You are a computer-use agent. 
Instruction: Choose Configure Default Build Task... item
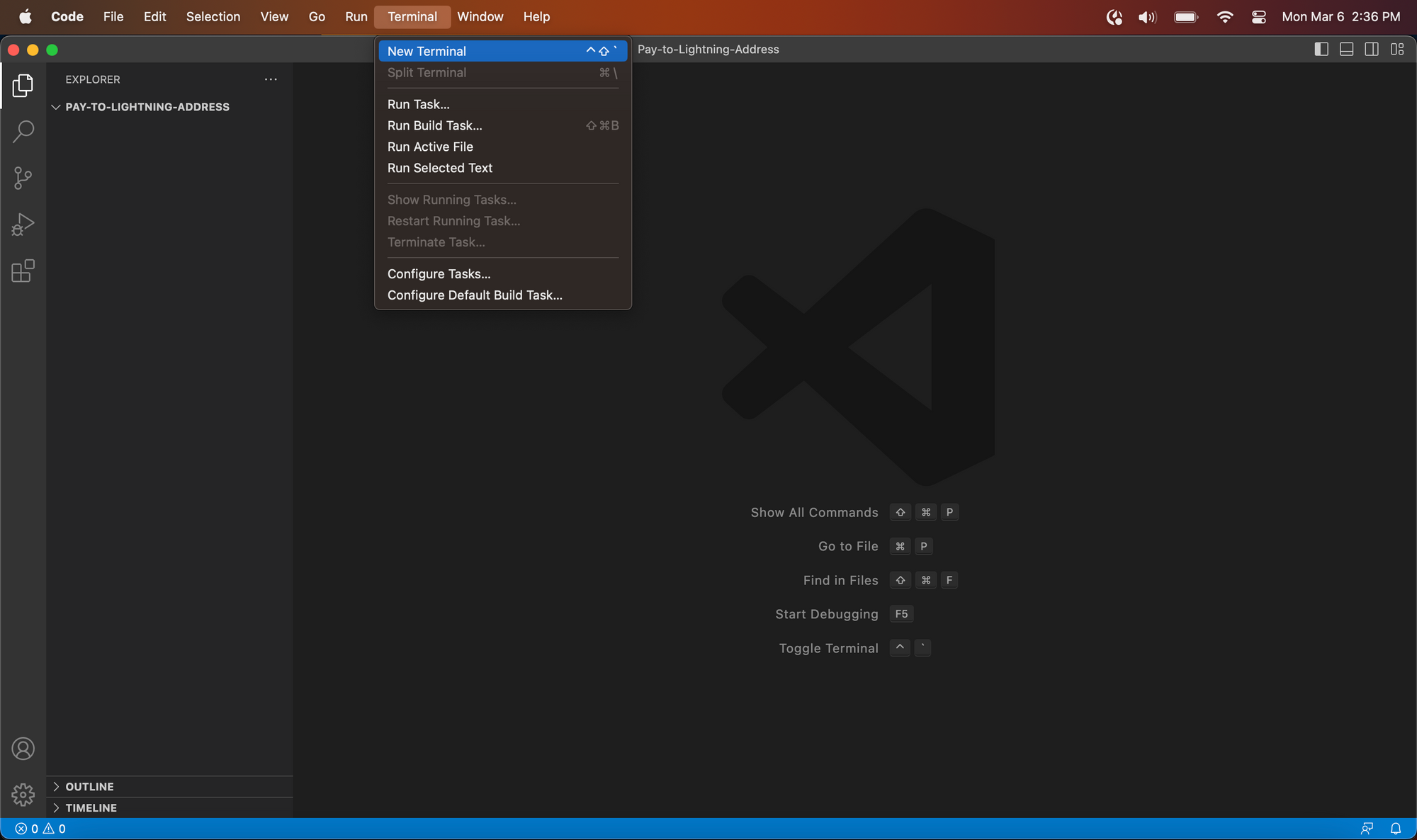click(x=503, y=295)
